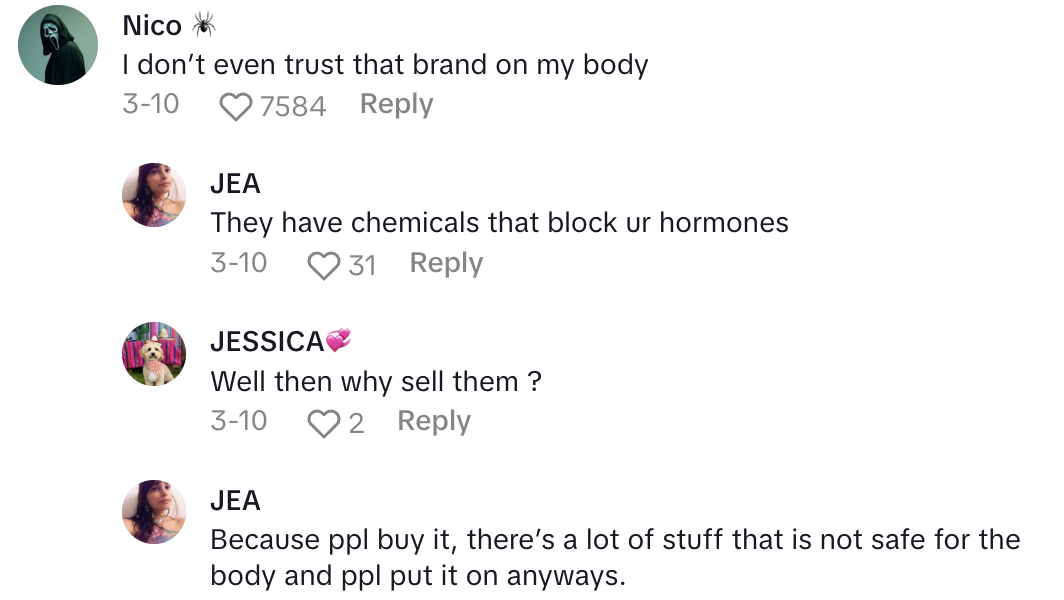Viewport: 1064px width, 600px height.
Task: Open Nico's username link
Action: [152, 26]
